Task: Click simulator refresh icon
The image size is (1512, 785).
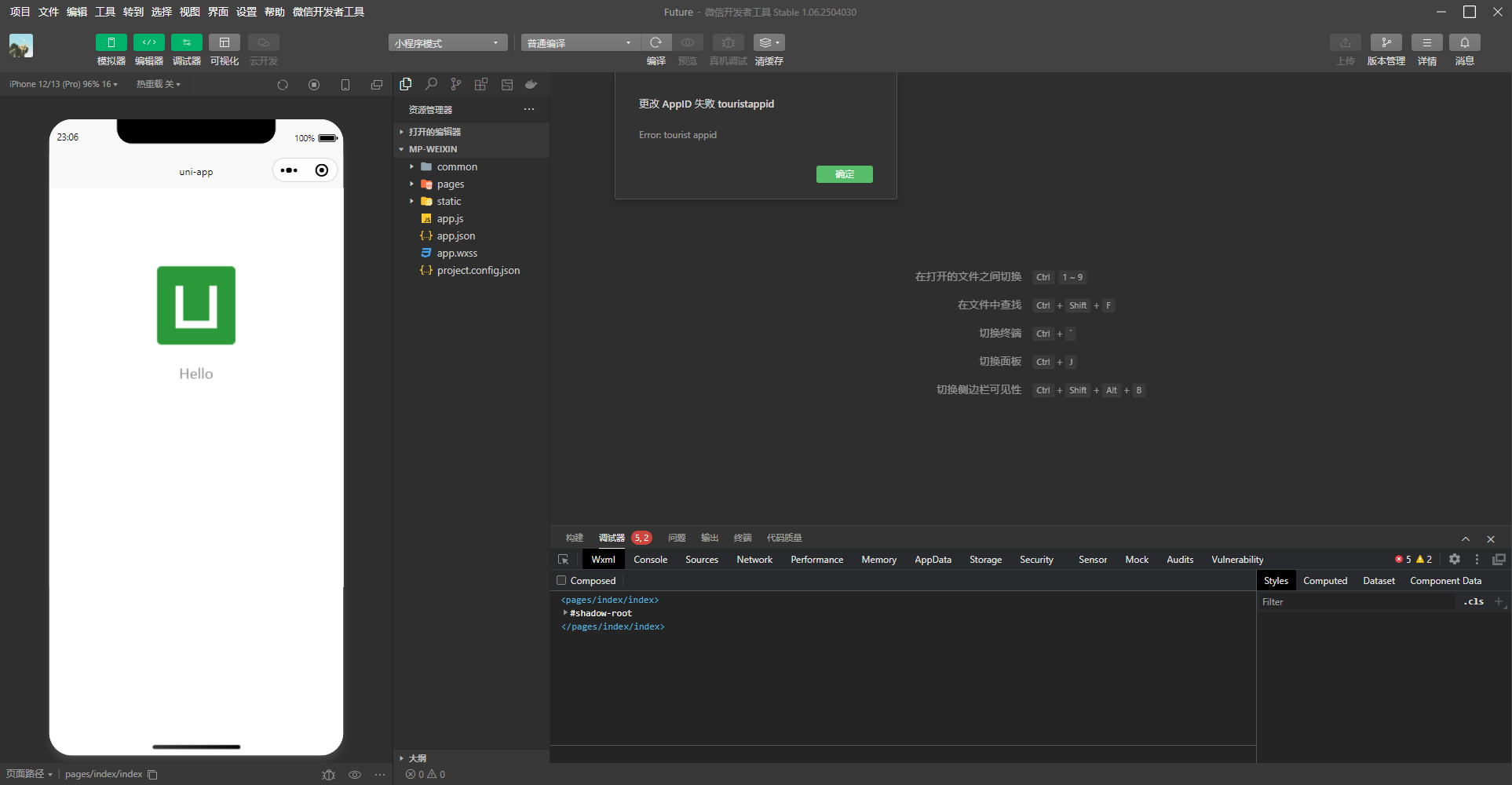Action: pyautogui.click(x=283, y=85)
